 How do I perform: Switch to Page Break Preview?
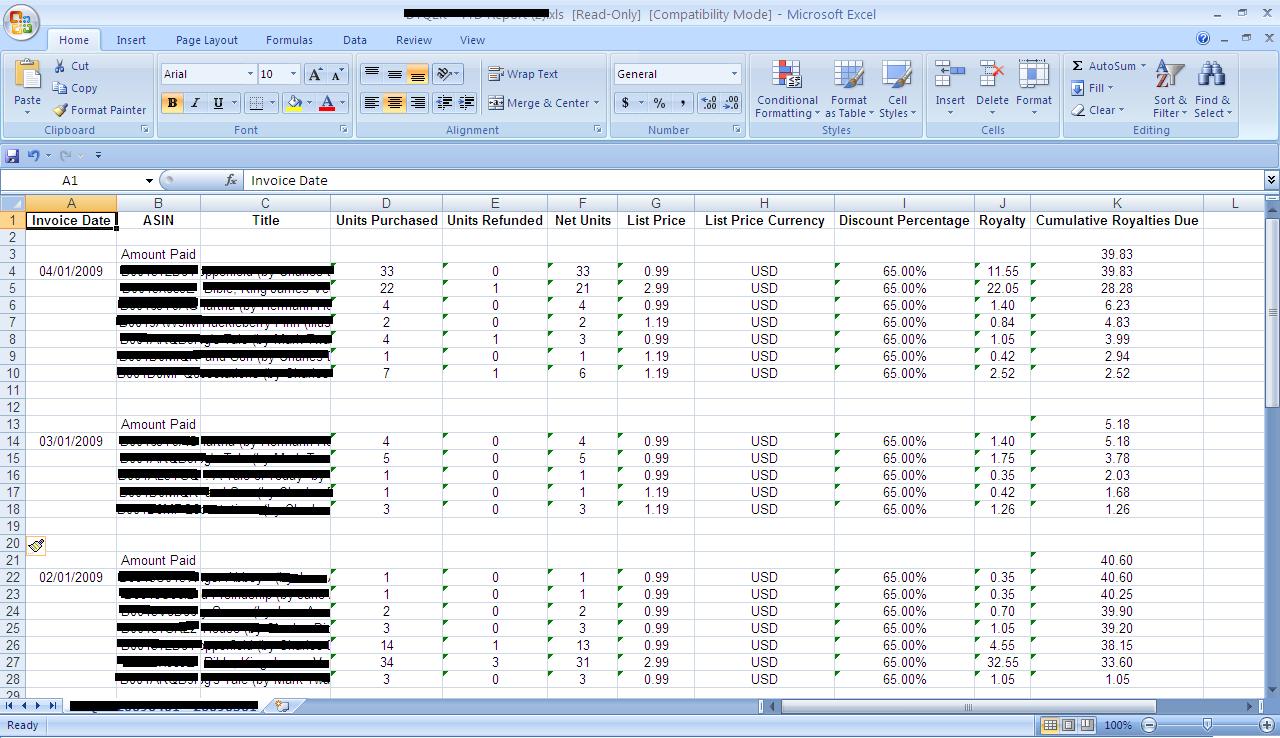click(1086, 725)
